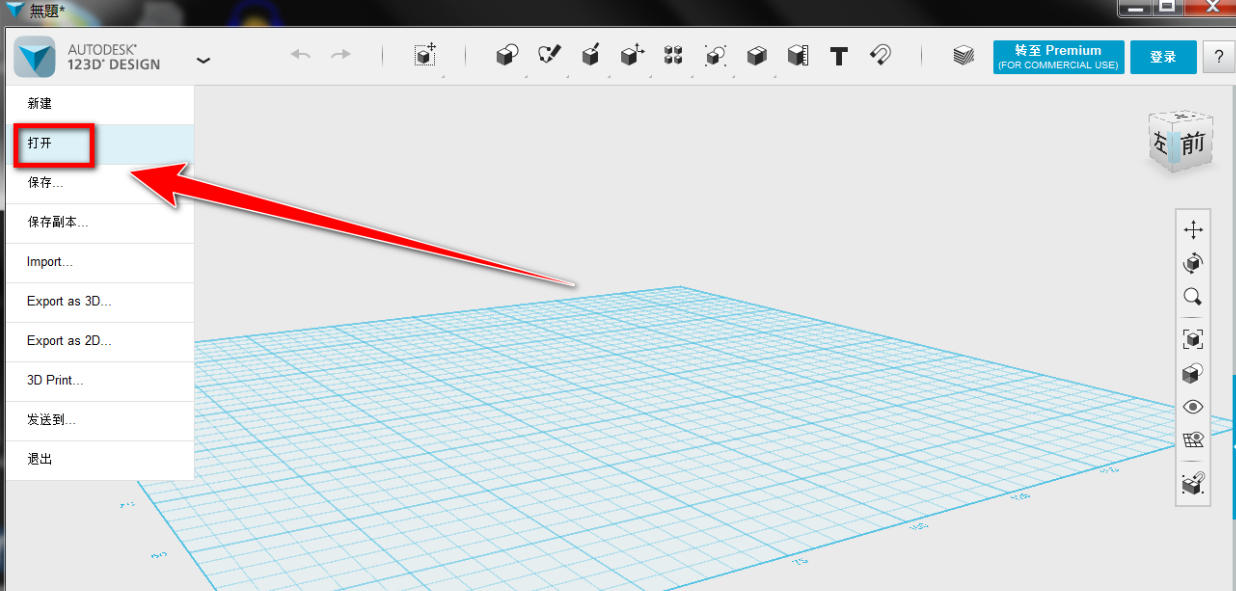1236x591 pixels.
Task: Open the Materials layers icon
Action: (963, 56)
